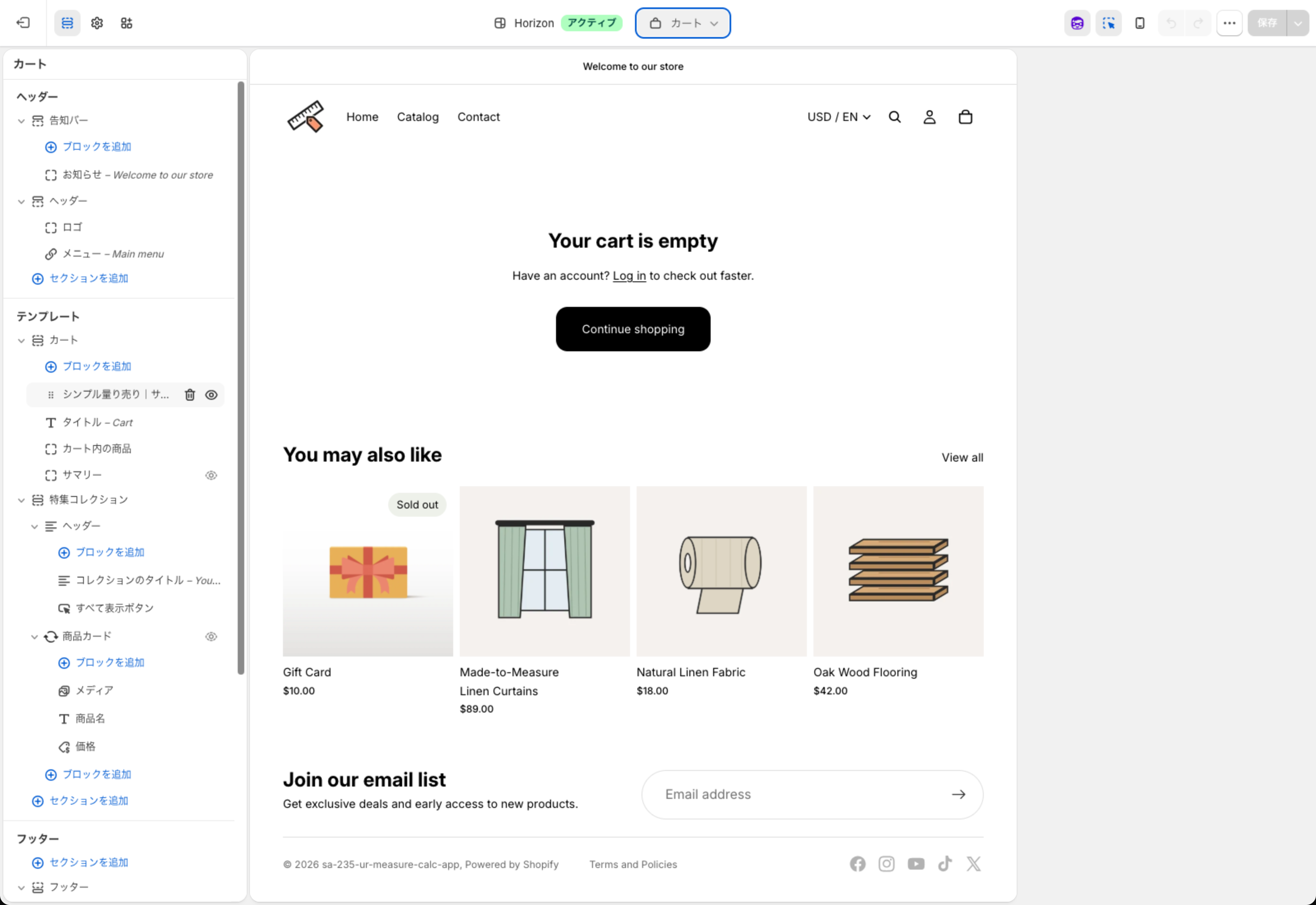
Task: Click the Contact menu item
Action: [x=478, y=117]
